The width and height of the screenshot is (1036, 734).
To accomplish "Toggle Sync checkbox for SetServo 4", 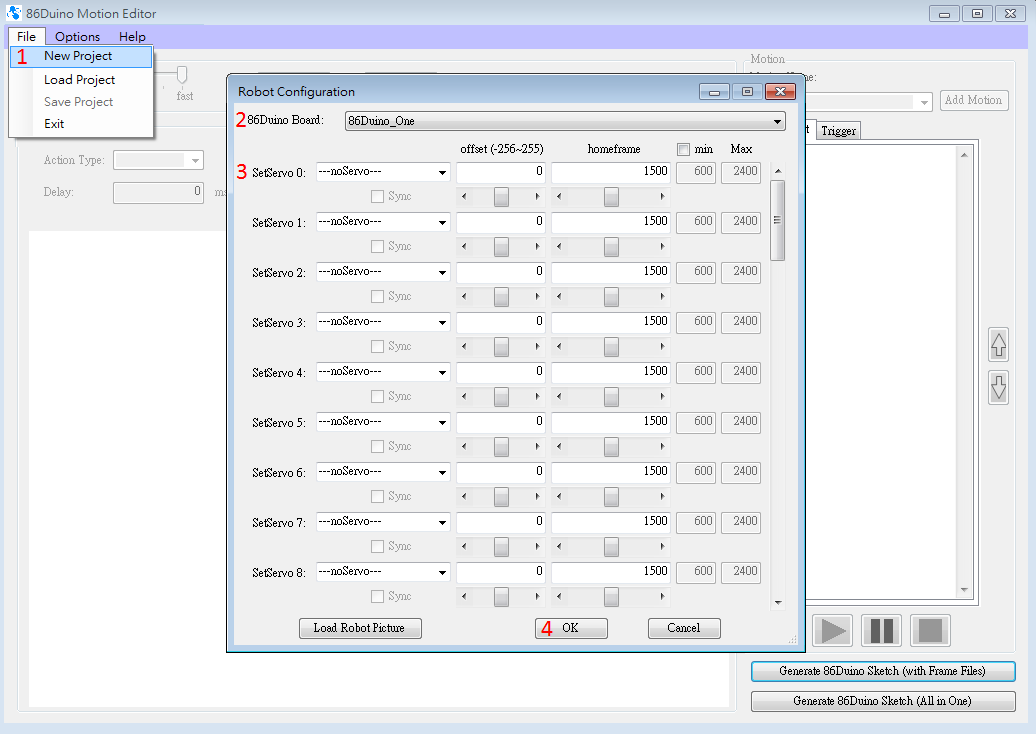I will coord(377,396).
